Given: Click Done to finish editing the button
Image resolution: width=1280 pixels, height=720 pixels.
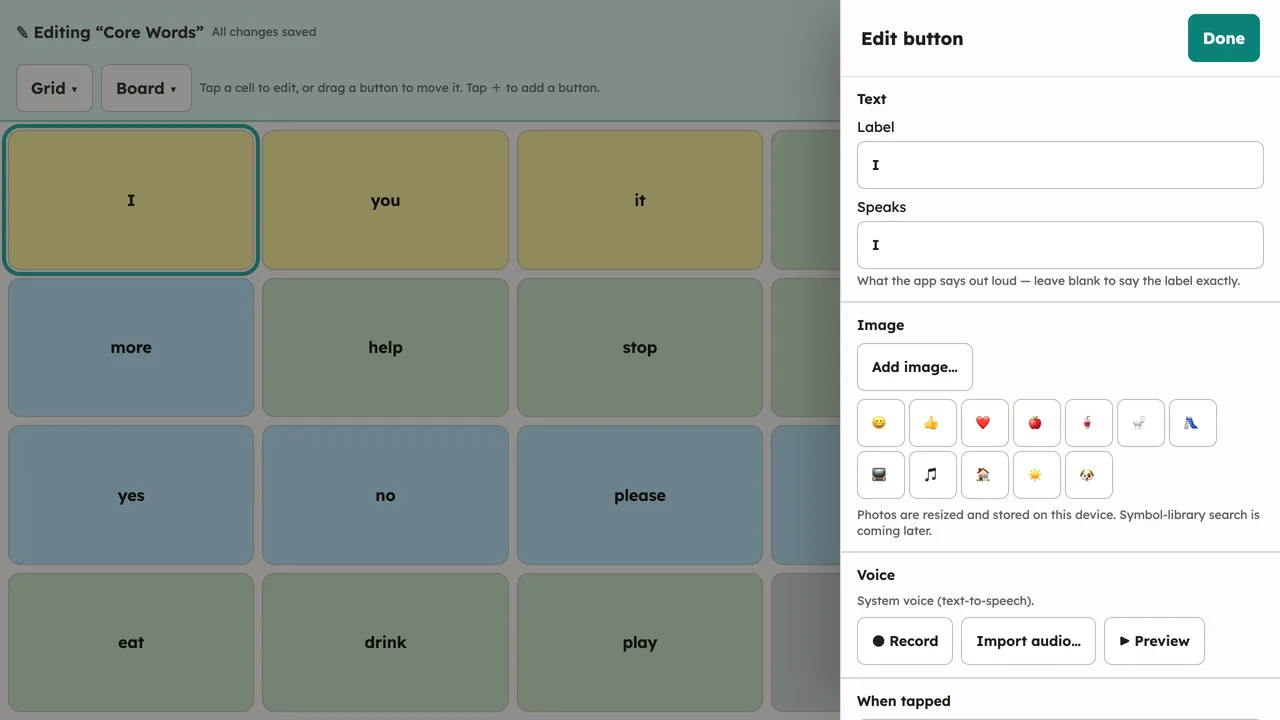Looking at the screenshot, I should pos(1224,38).
